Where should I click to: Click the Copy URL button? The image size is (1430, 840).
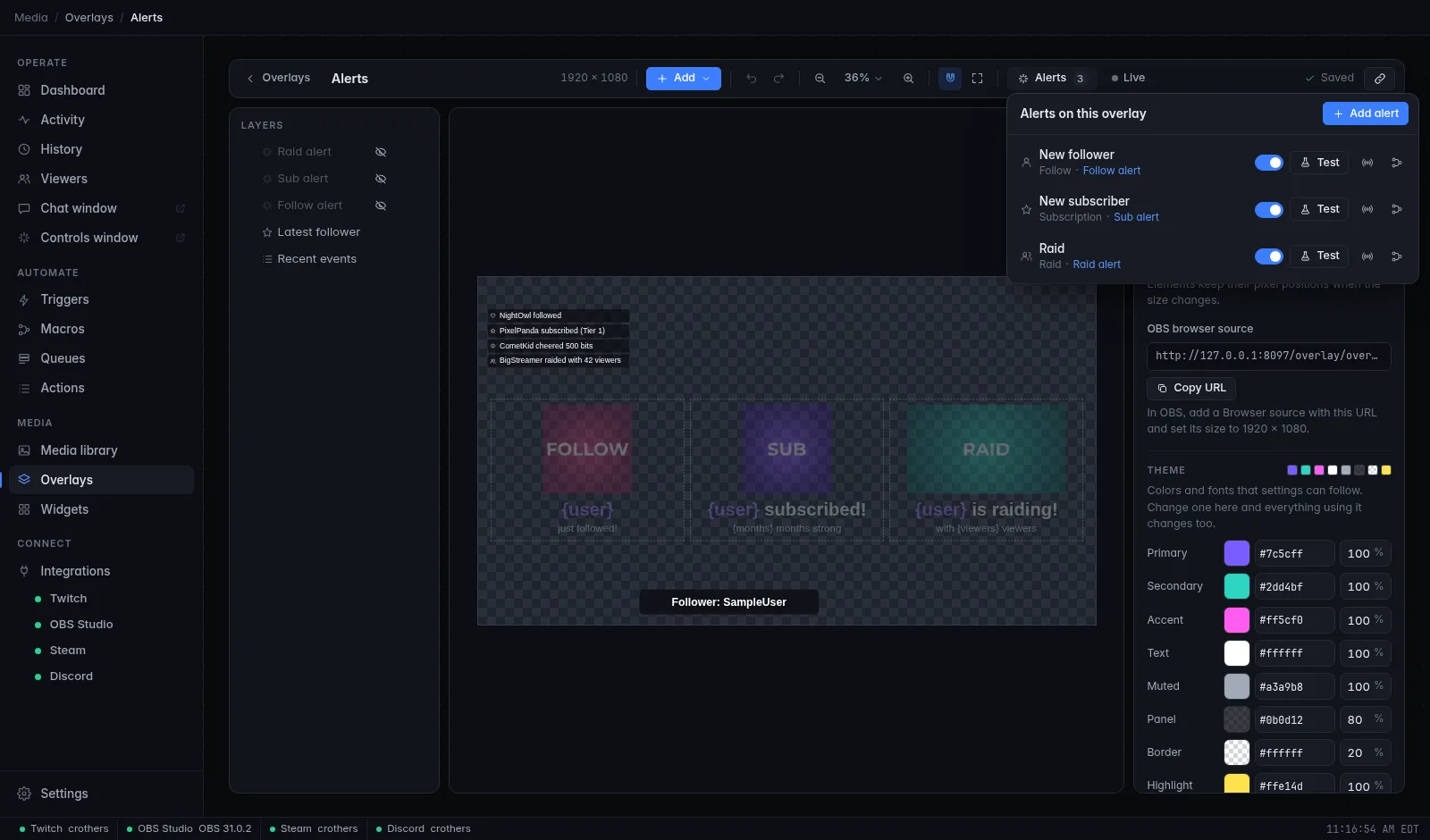[x=1191, y=388]
